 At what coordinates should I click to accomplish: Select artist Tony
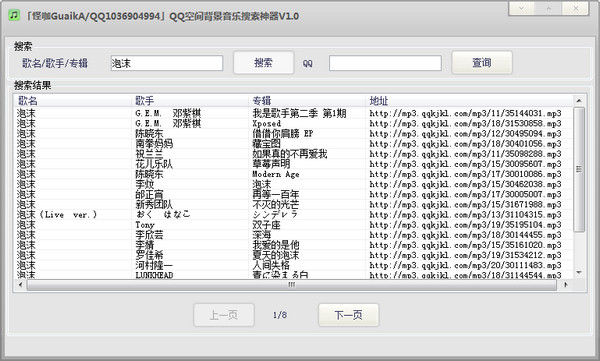point(145,225)
